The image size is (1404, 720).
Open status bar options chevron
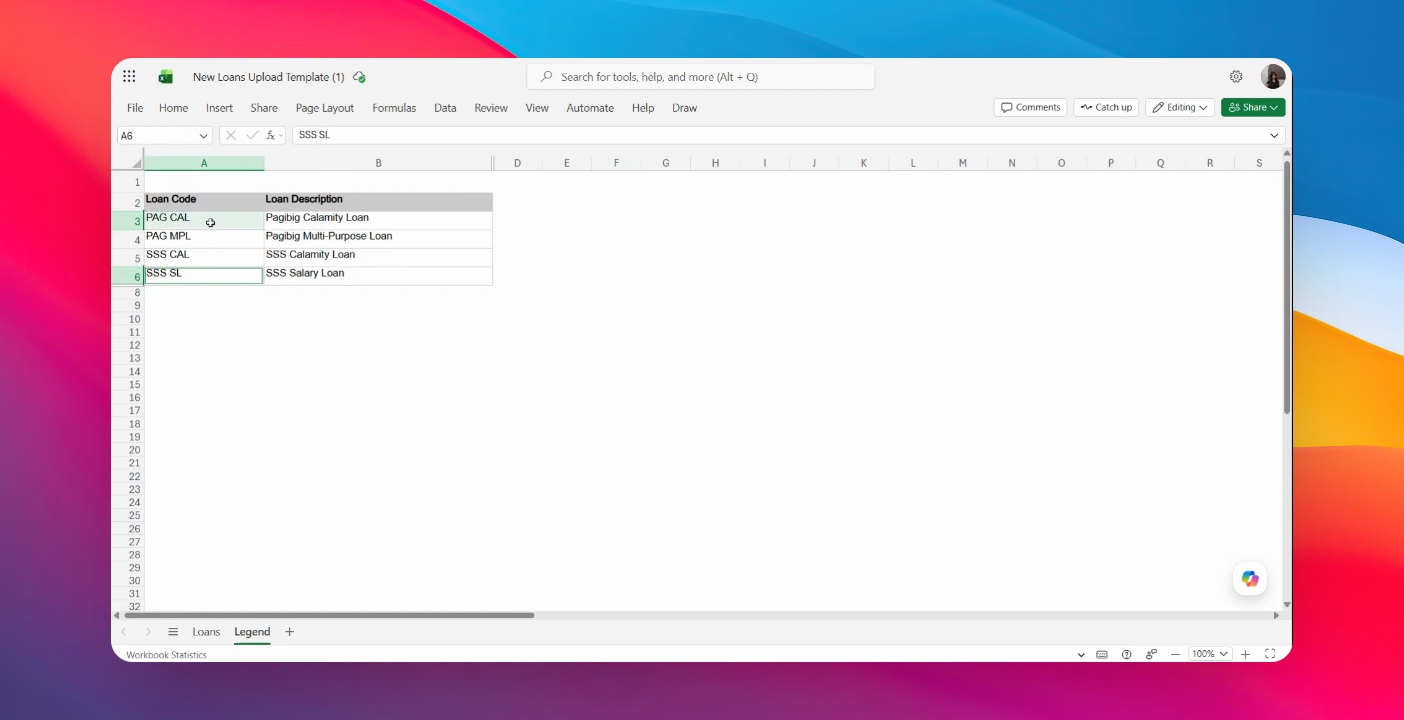[x=1081, y=655]
